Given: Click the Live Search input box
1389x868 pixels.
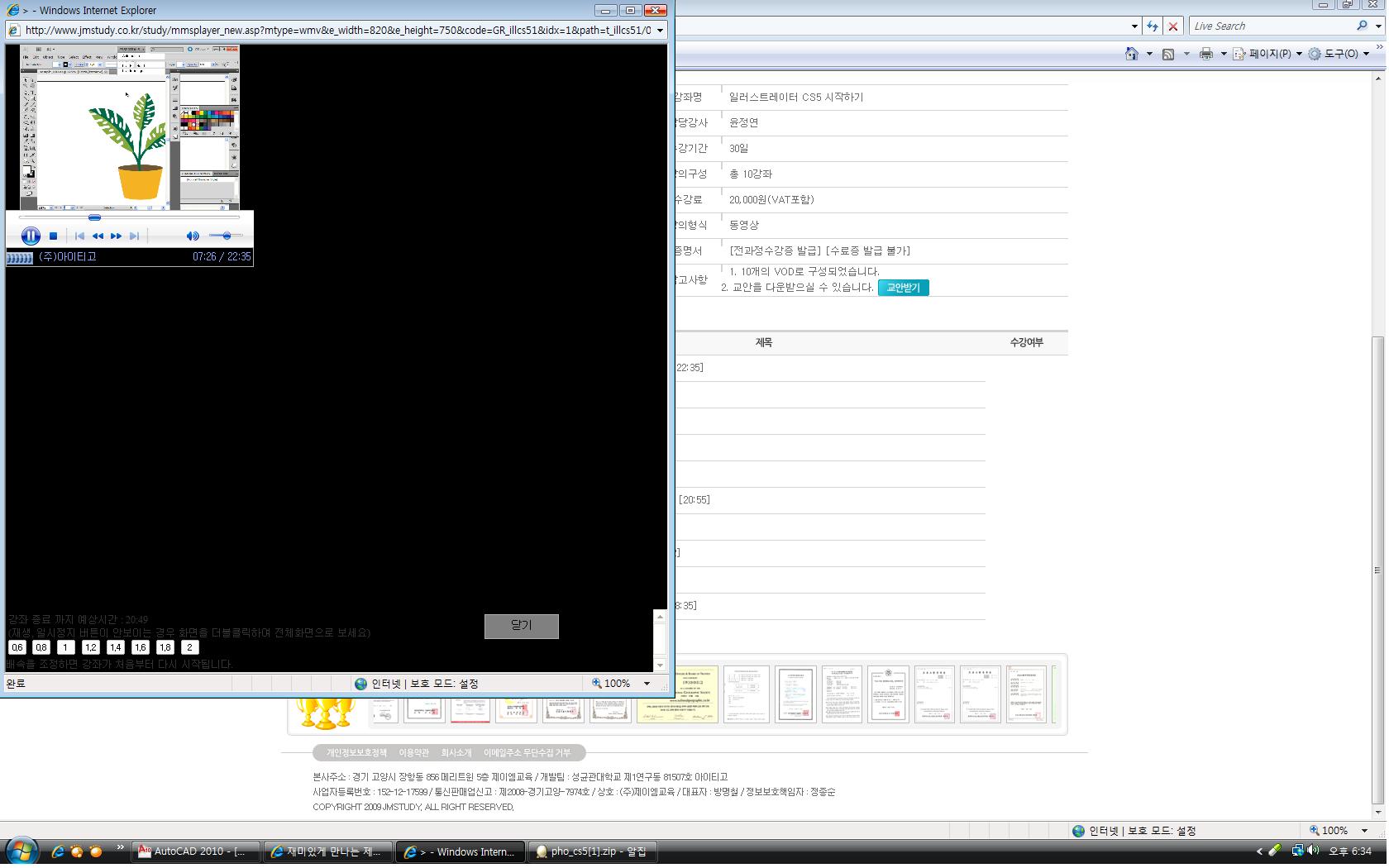Looking at the screenshot, I should (x=1272, y=26).
